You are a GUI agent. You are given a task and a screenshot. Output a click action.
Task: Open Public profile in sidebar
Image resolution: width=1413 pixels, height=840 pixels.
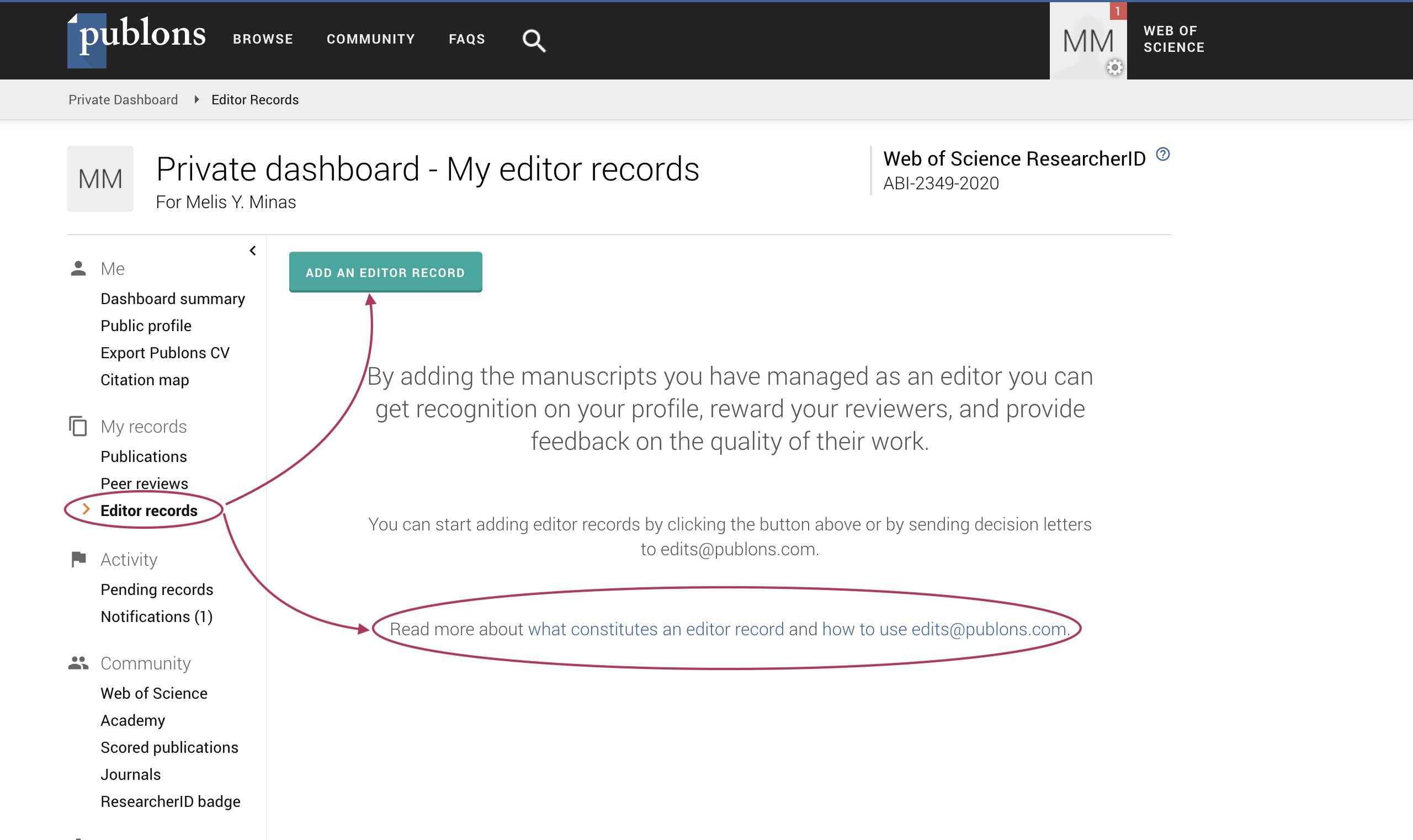point(146,326)
